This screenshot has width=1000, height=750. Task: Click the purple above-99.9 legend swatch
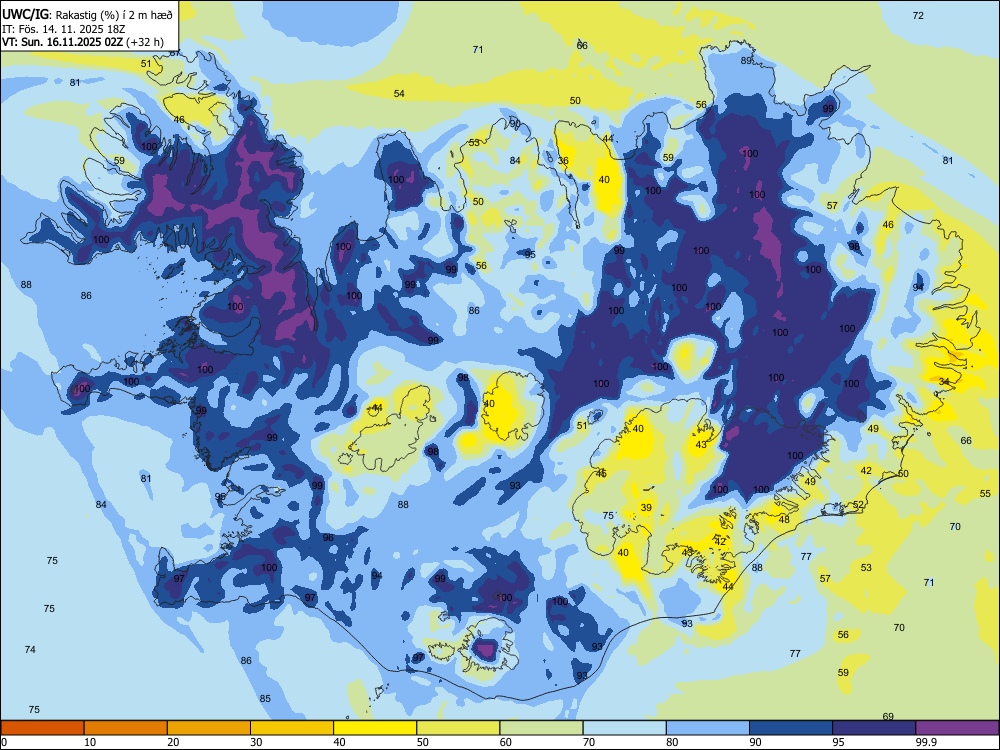pyautogui.click(x=957, y=728)
